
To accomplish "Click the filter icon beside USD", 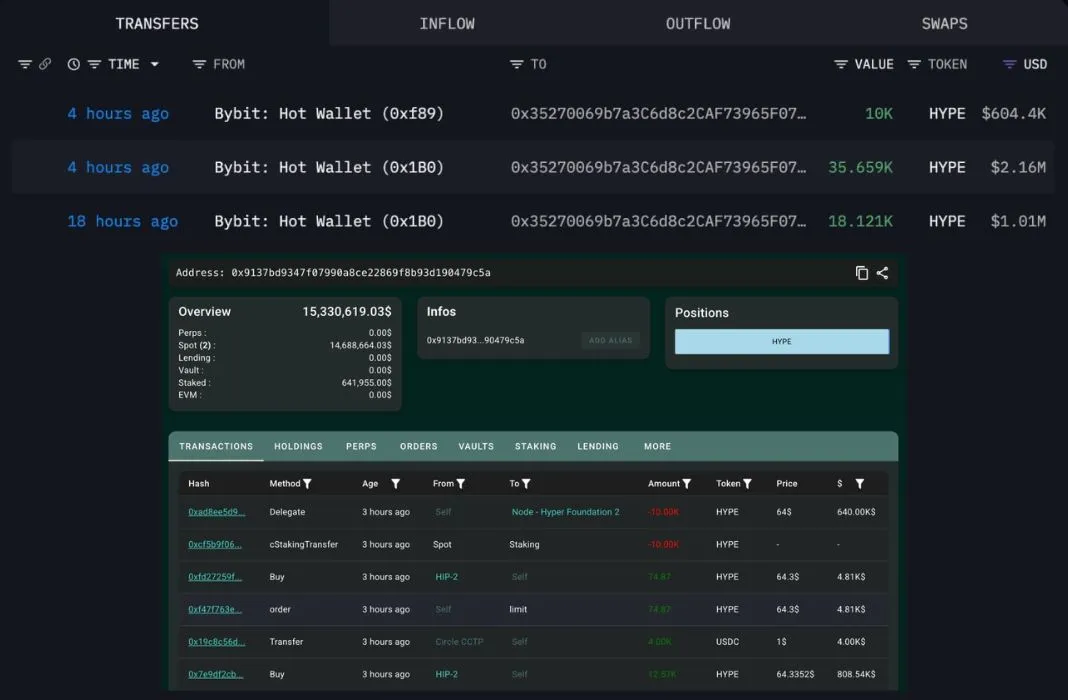I will (1009, 64).
